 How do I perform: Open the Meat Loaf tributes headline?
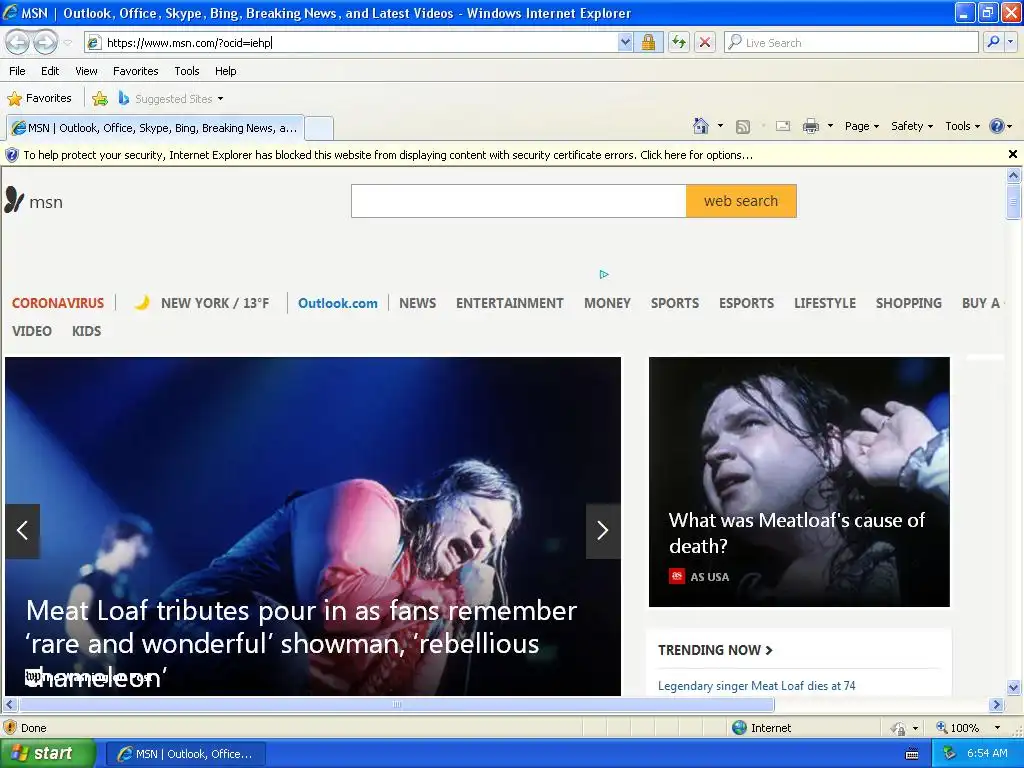pos(301,643)
